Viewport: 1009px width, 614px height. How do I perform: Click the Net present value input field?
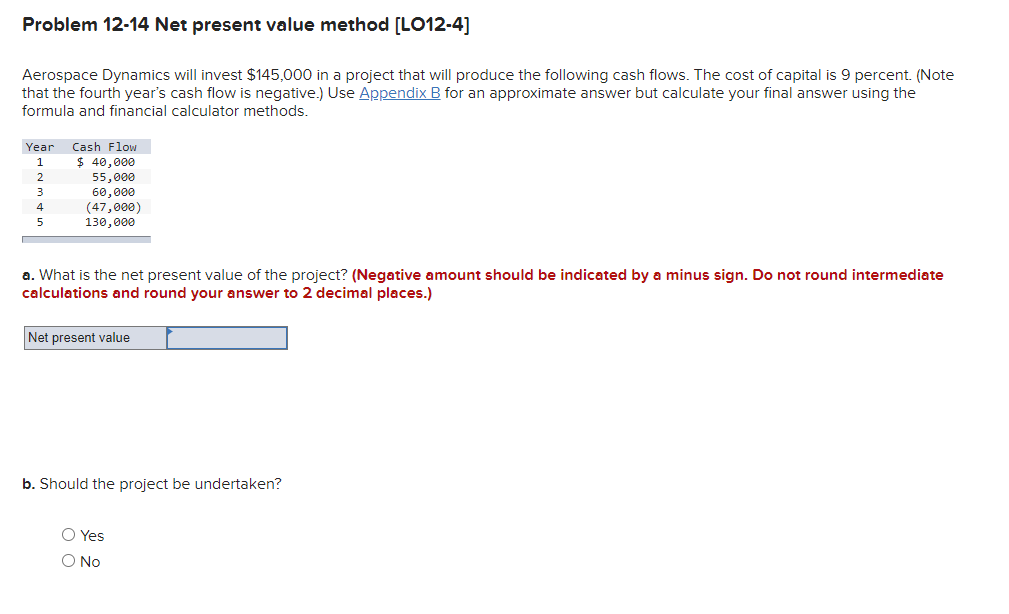(x=227, y=338)
